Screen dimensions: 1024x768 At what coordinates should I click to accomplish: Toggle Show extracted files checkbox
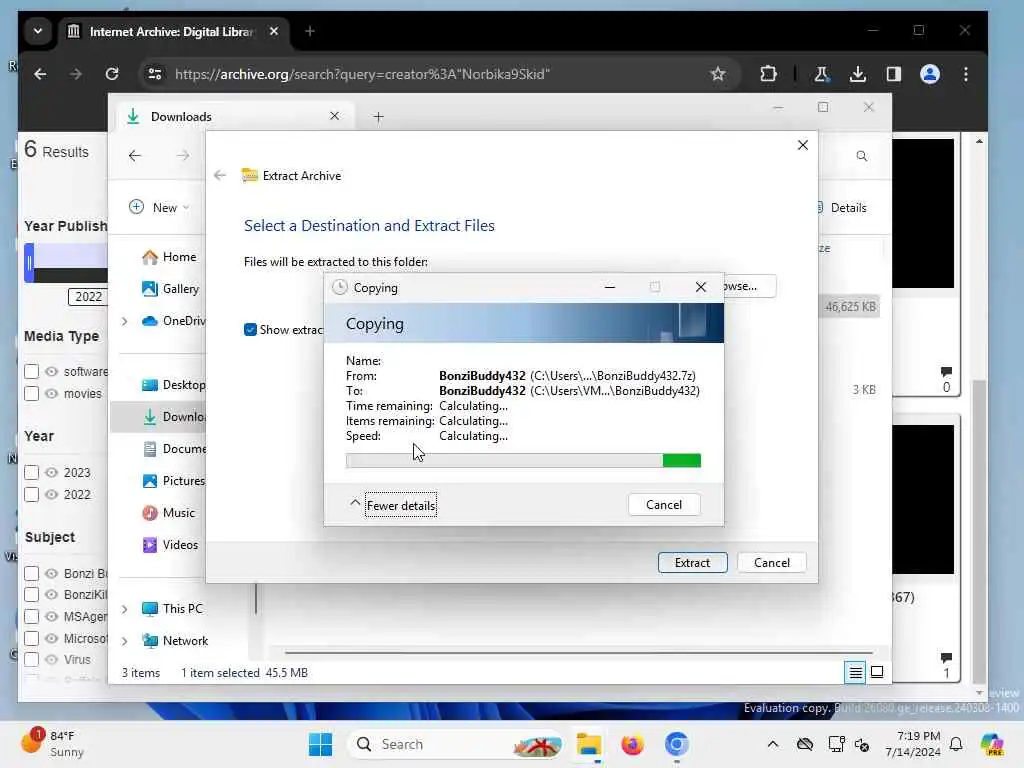pos(250,330)
